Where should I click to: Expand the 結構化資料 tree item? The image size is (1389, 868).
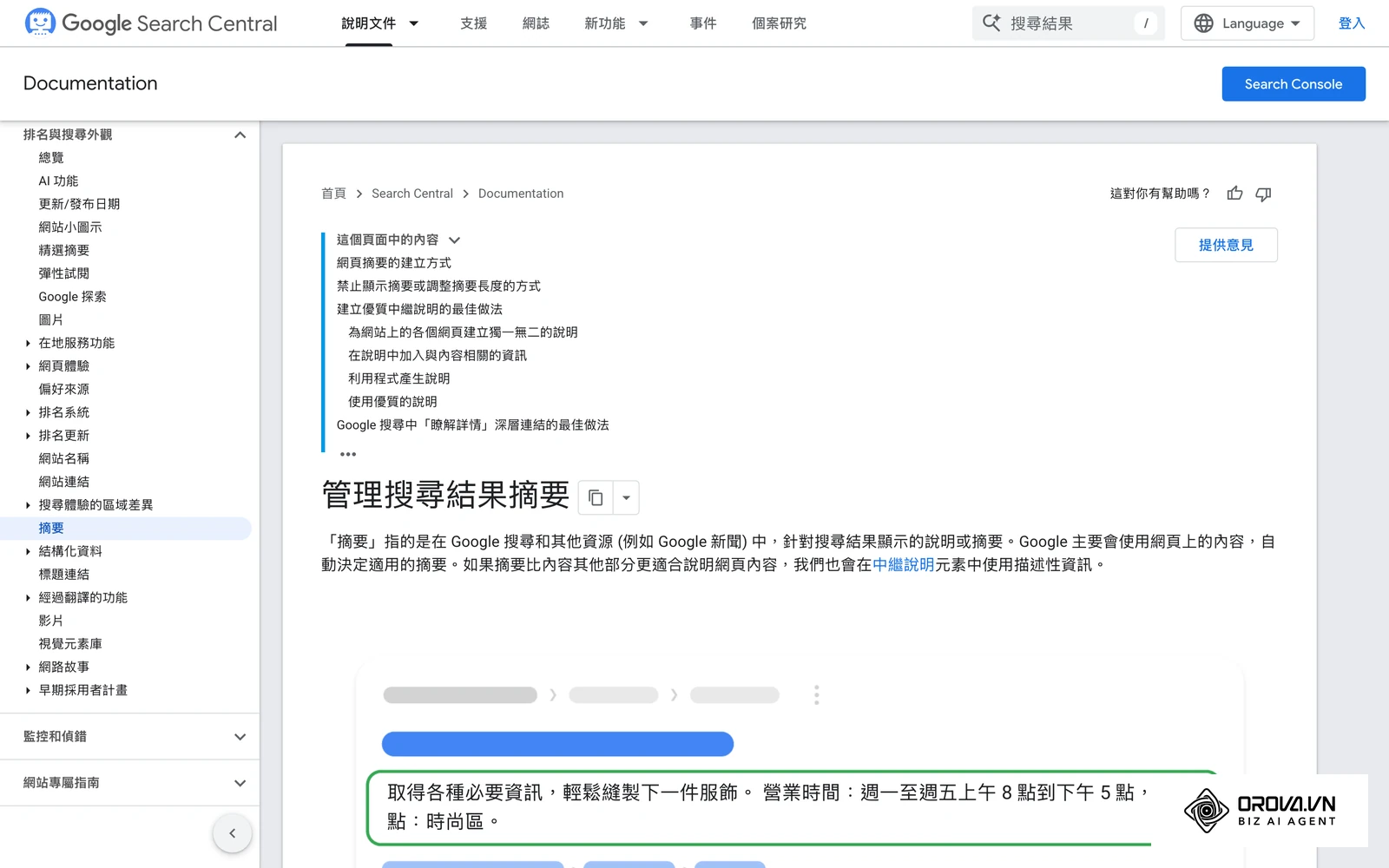coord(28,551)
